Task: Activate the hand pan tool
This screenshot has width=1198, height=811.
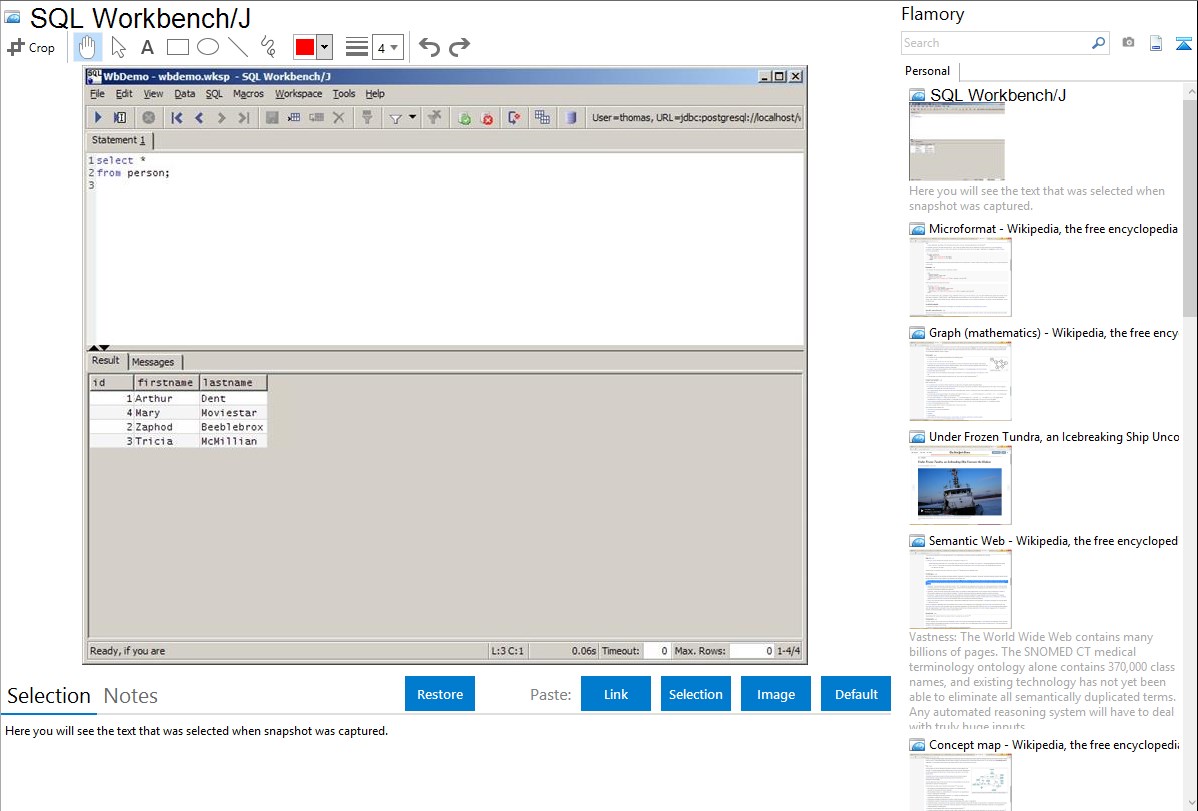Action: pos(87,47)
